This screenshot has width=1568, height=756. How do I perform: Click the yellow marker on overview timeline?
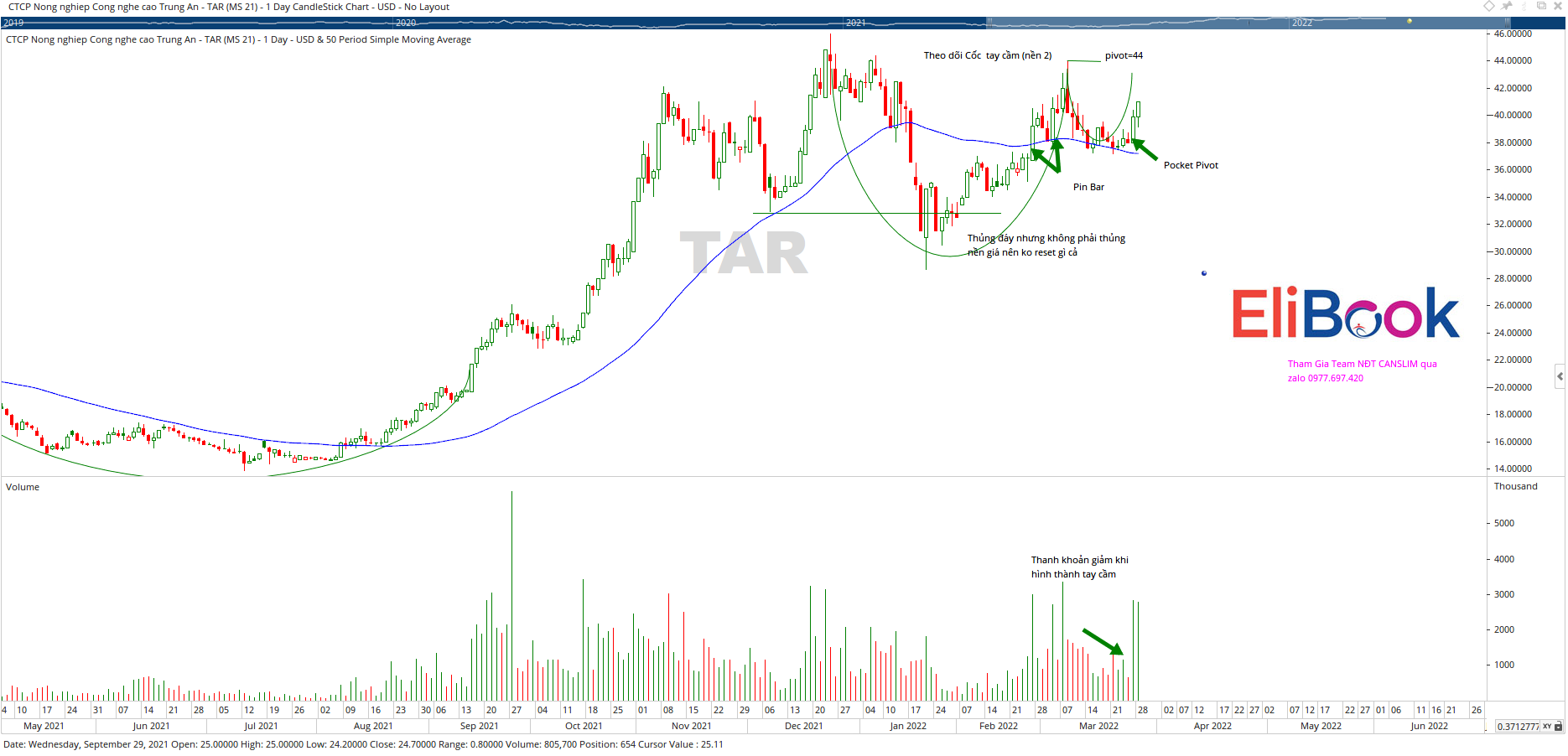(1410, 21)
